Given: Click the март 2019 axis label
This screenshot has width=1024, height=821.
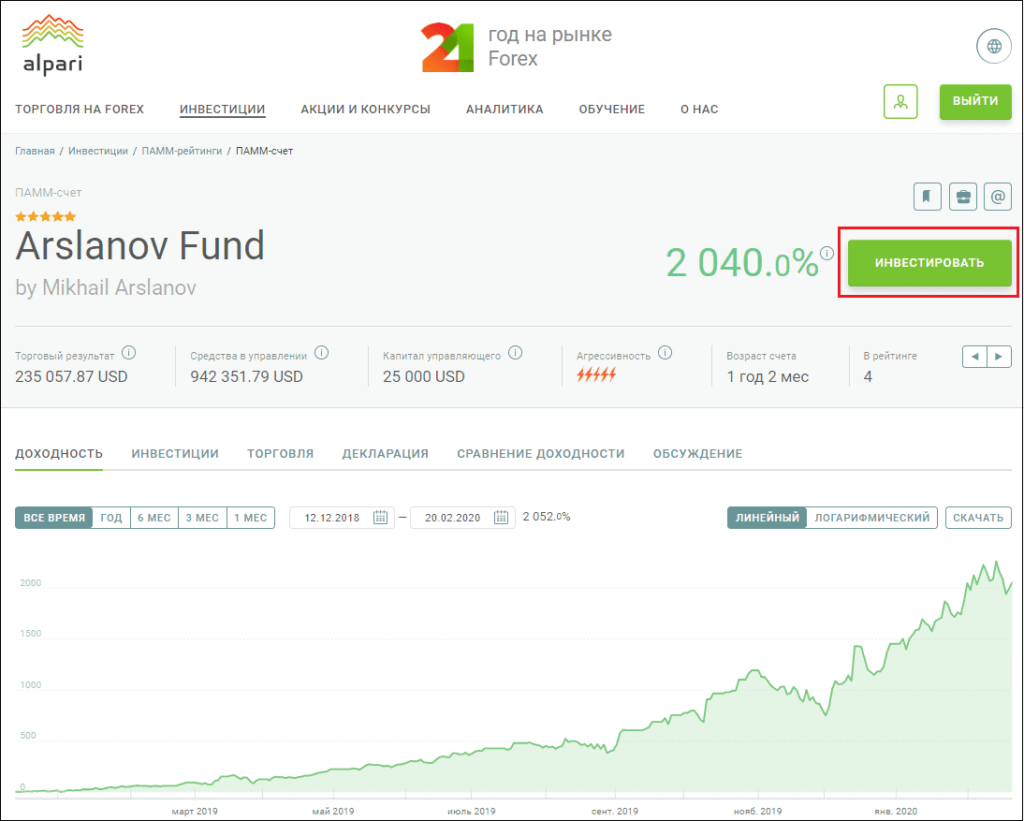Looking at the screenshot, I should point(195,811).
